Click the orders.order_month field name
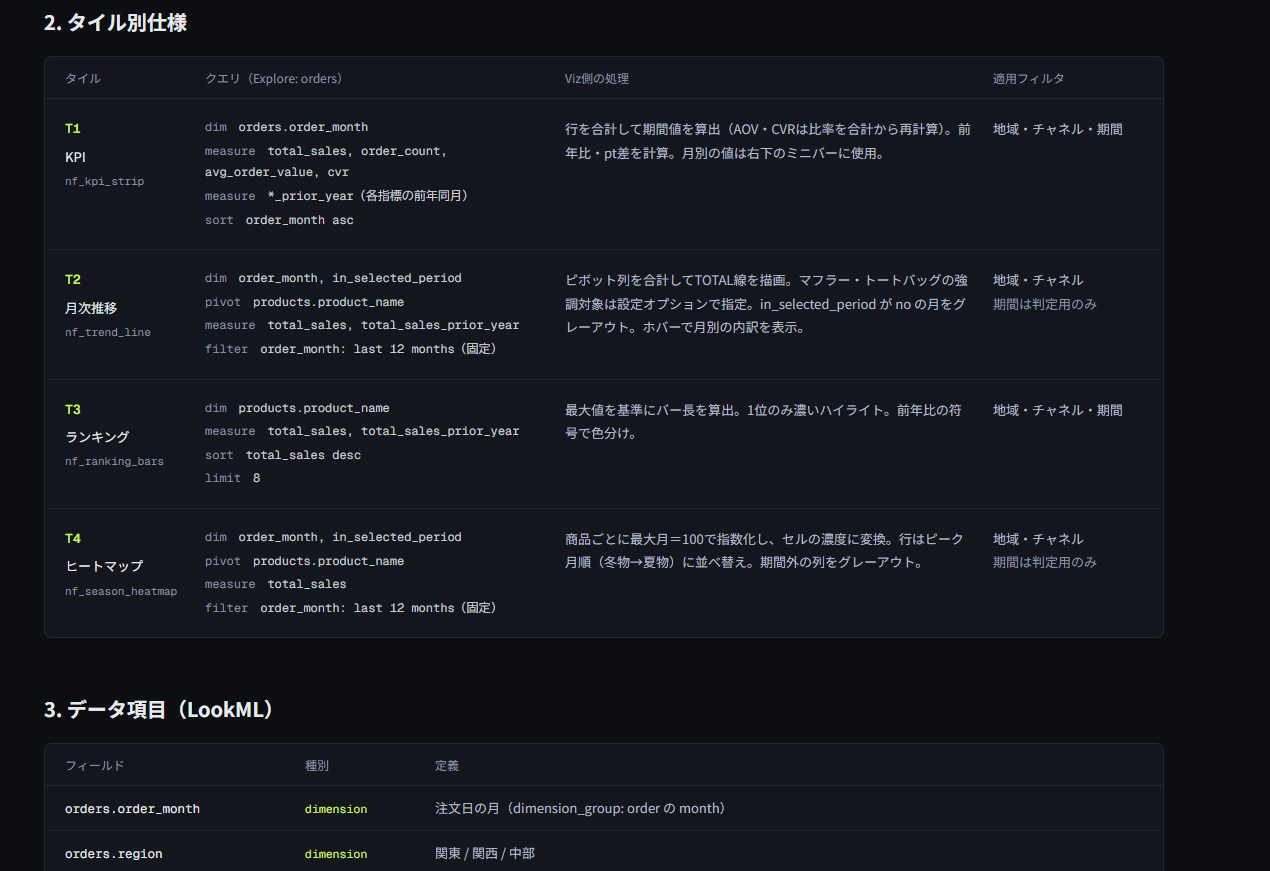The image size is (1270, 871). point(132,808)
